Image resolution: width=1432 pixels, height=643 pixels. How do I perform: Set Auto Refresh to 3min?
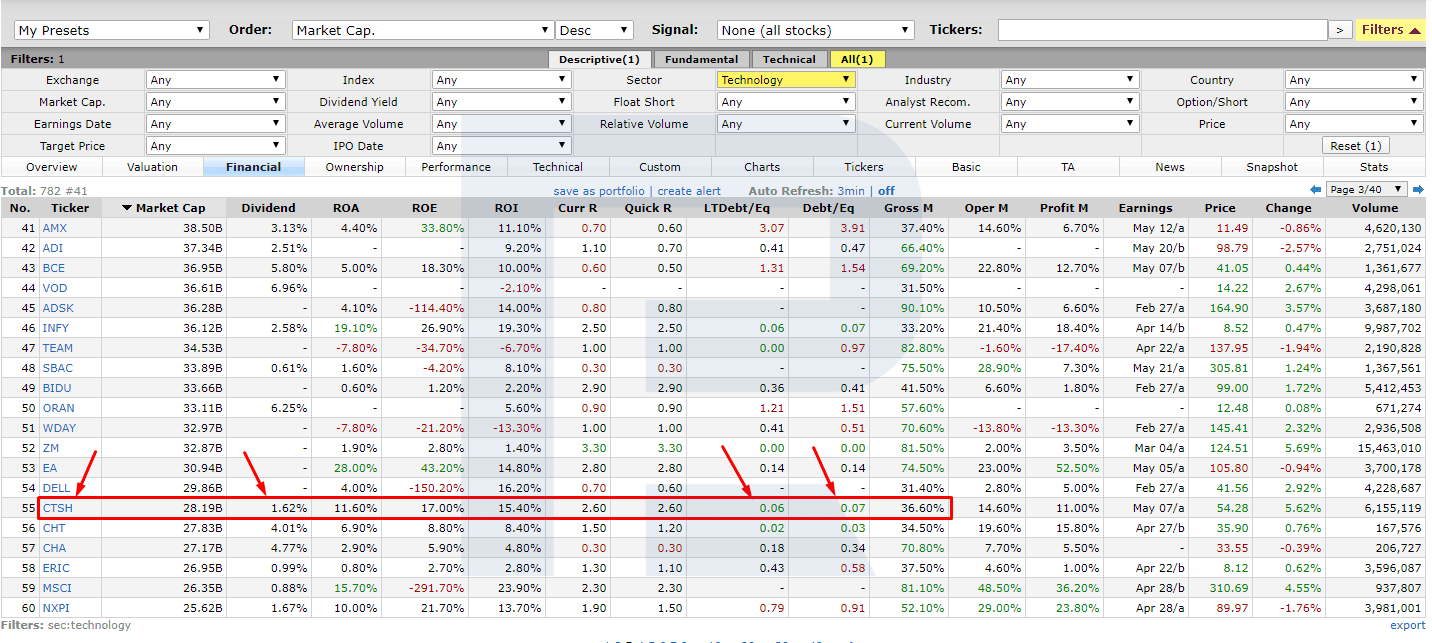click(x=851, y=190)
